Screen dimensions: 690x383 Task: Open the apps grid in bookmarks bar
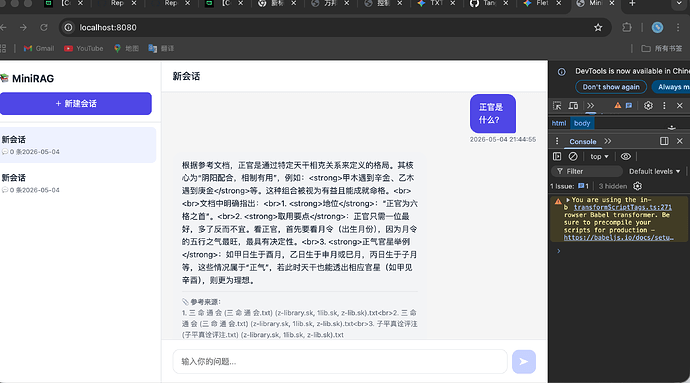point(3,48)
